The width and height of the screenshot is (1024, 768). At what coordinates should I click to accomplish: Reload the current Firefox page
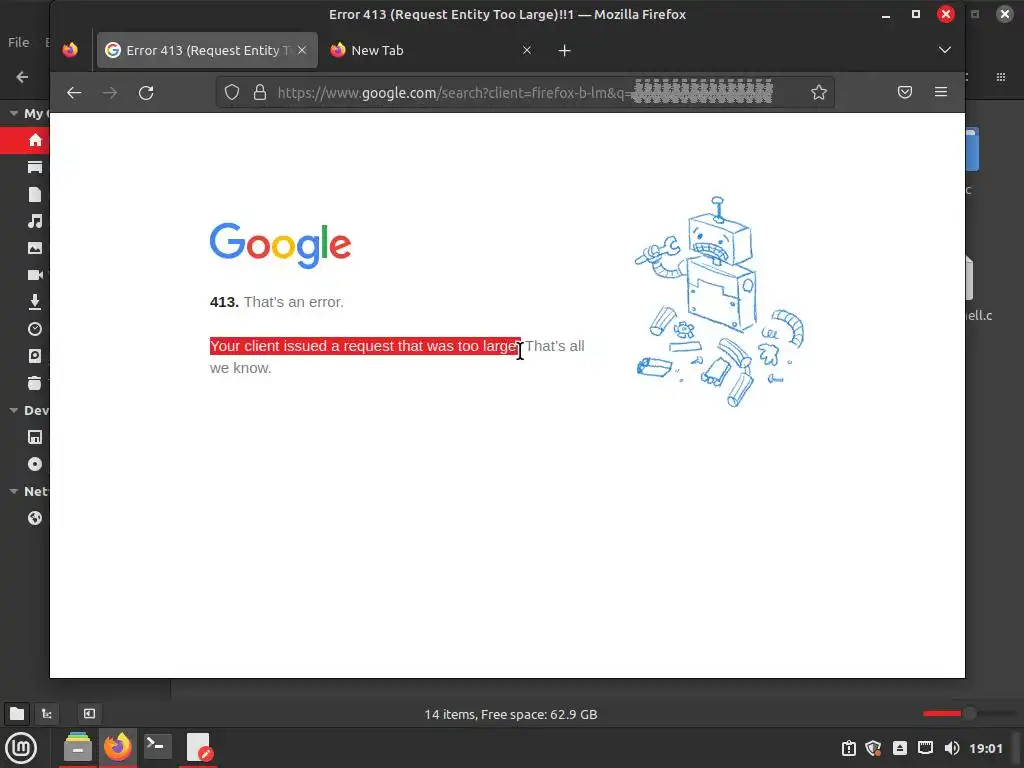[146, 93]
